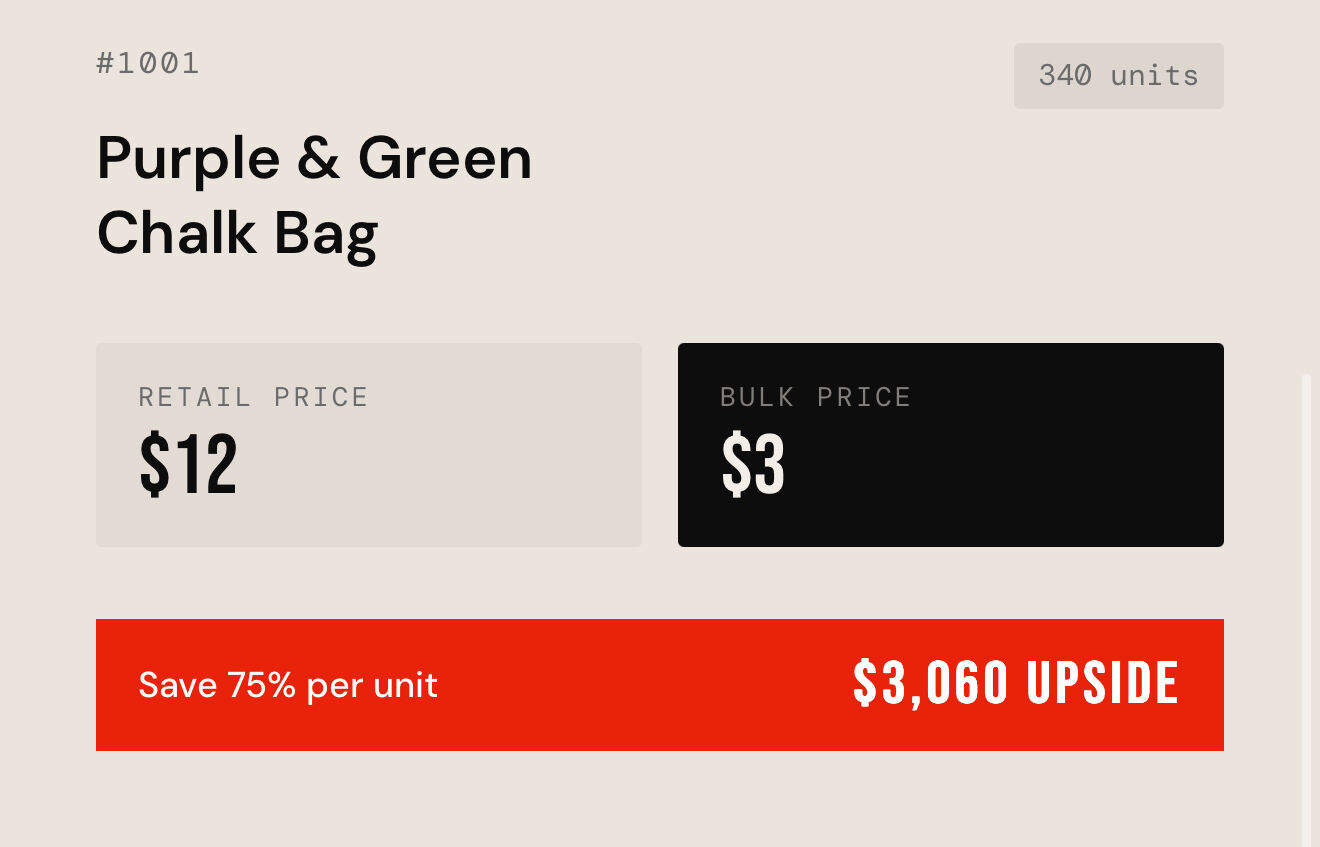Click the word Purple in the title
Screen dimensions: 1320x847
coord(188,159)
